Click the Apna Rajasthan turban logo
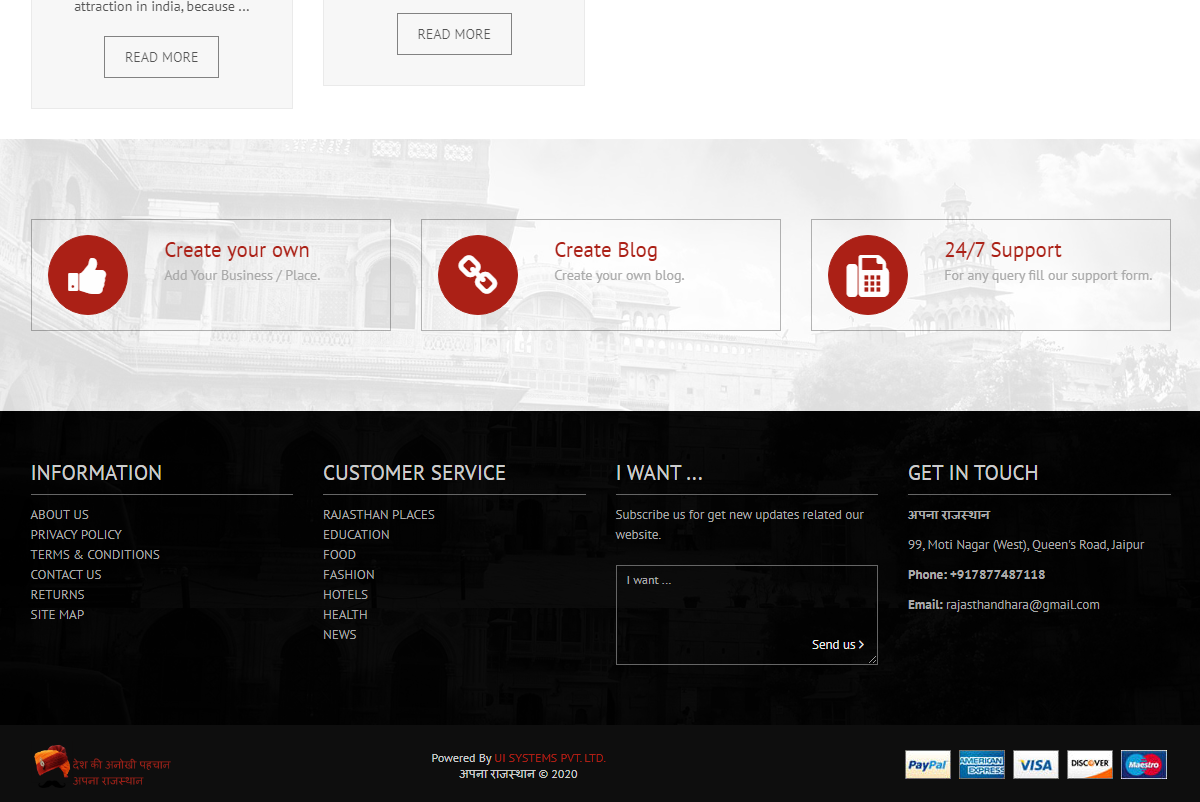The width and height of the screenshot is (1200, 802). [x=51, y=766]
